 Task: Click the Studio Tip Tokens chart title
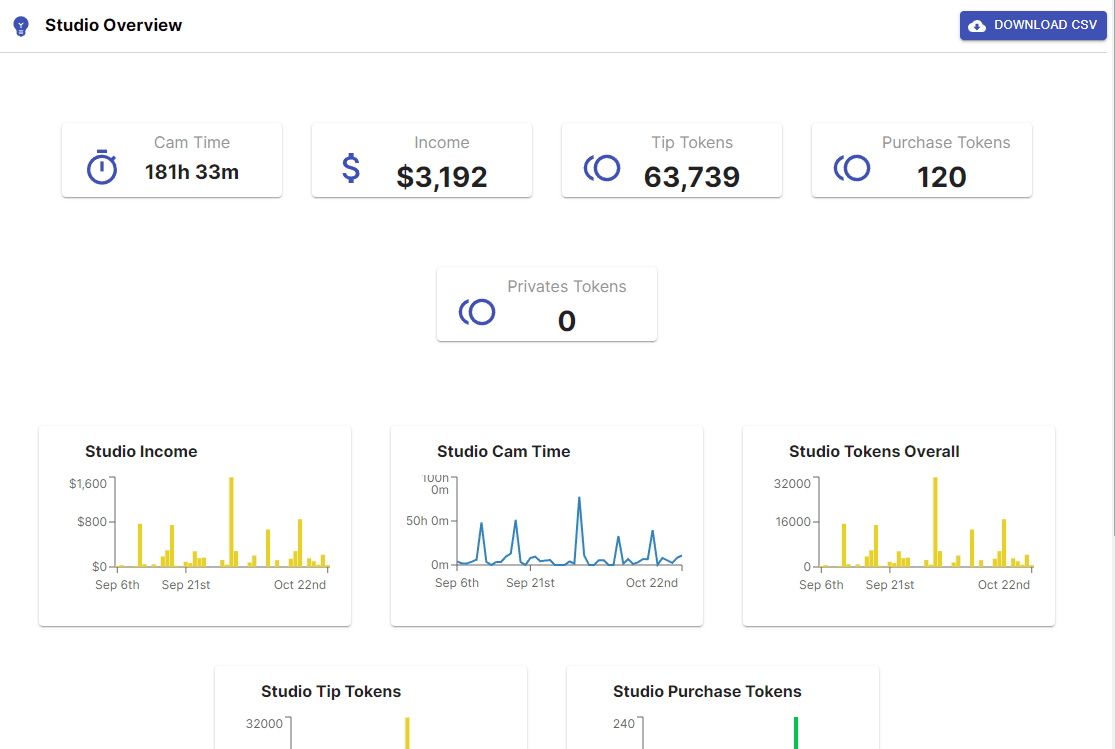pos(331,691)
